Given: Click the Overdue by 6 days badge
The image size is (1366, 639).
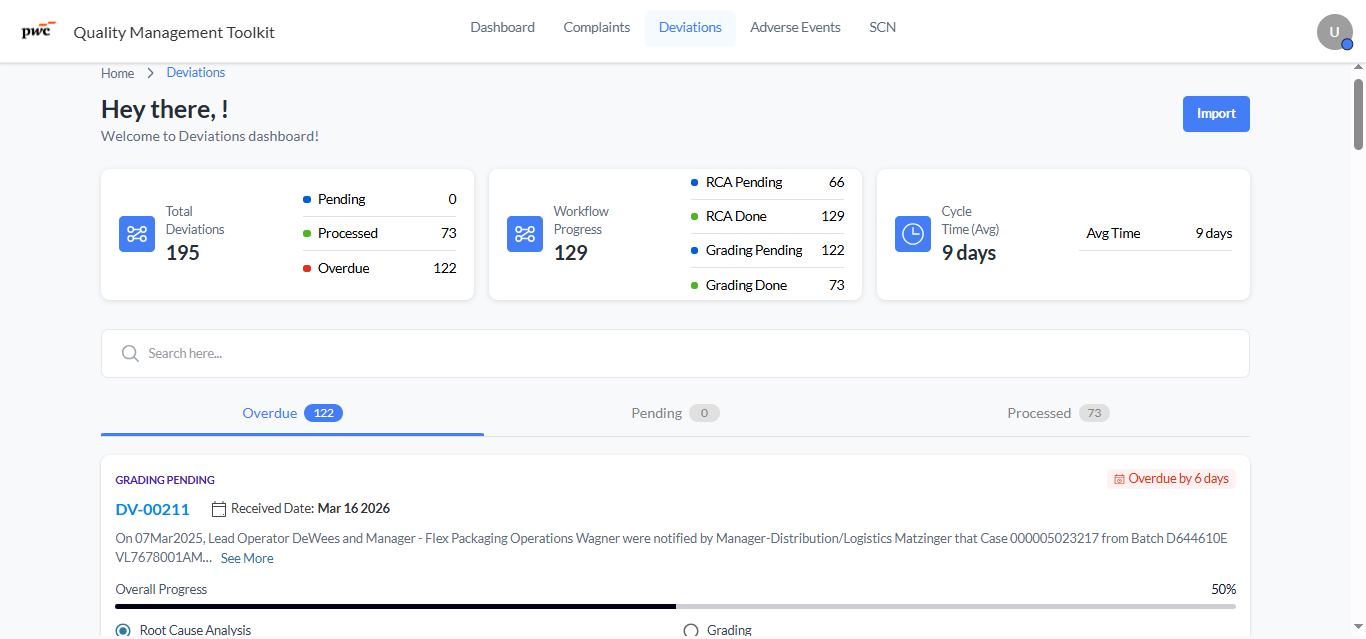Looking at the screenshot, I should 1172,479.
